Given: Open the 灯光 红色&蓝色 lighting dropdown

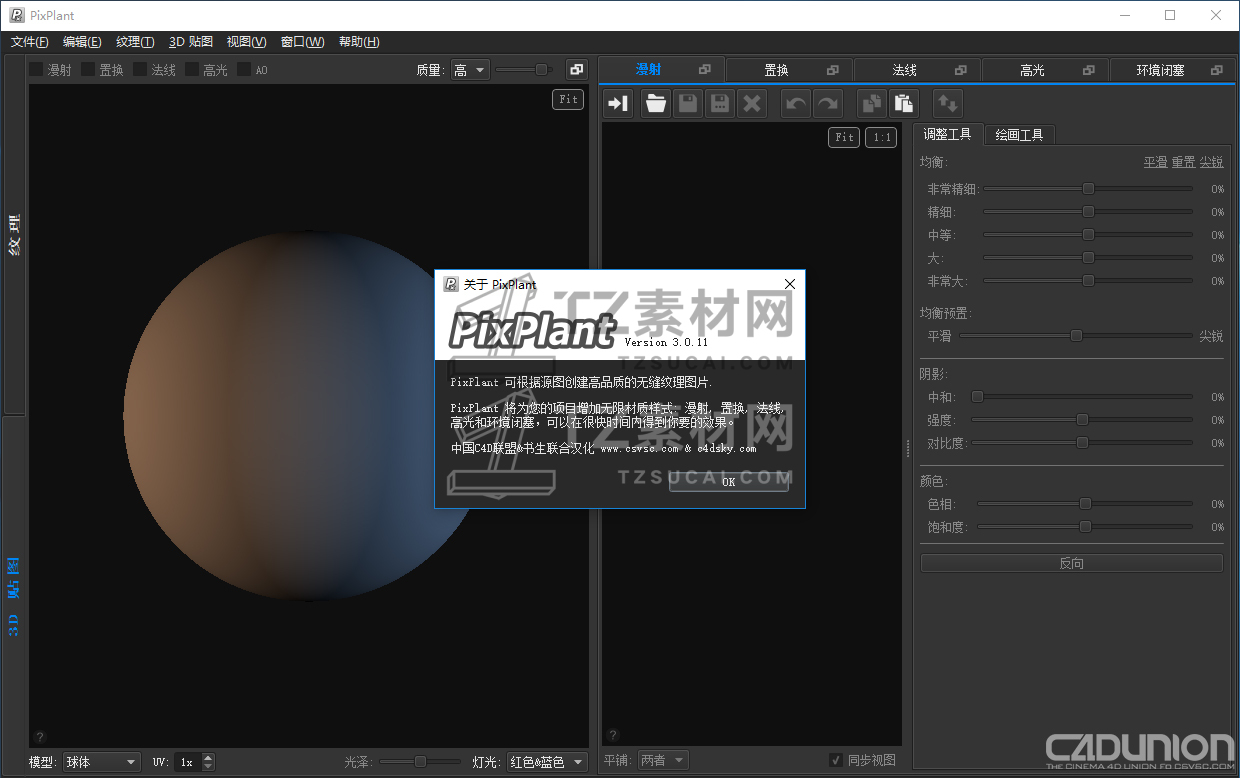Looking at the screenshot, I should coord(547,762).
